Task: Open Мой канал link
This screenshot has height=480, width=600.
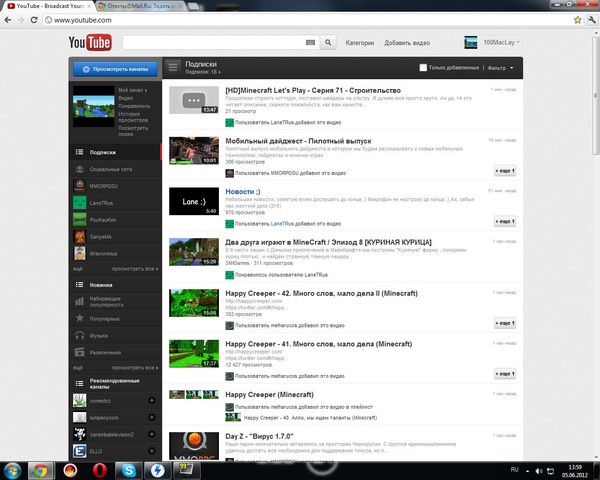Action: [x=132, y=90]
